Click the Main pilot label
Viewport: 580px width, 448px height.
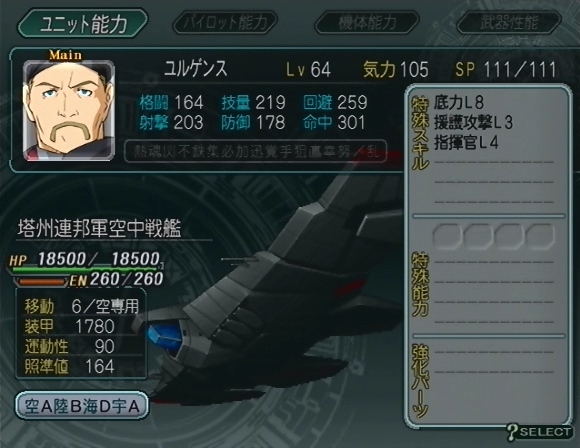pos(65,55)
